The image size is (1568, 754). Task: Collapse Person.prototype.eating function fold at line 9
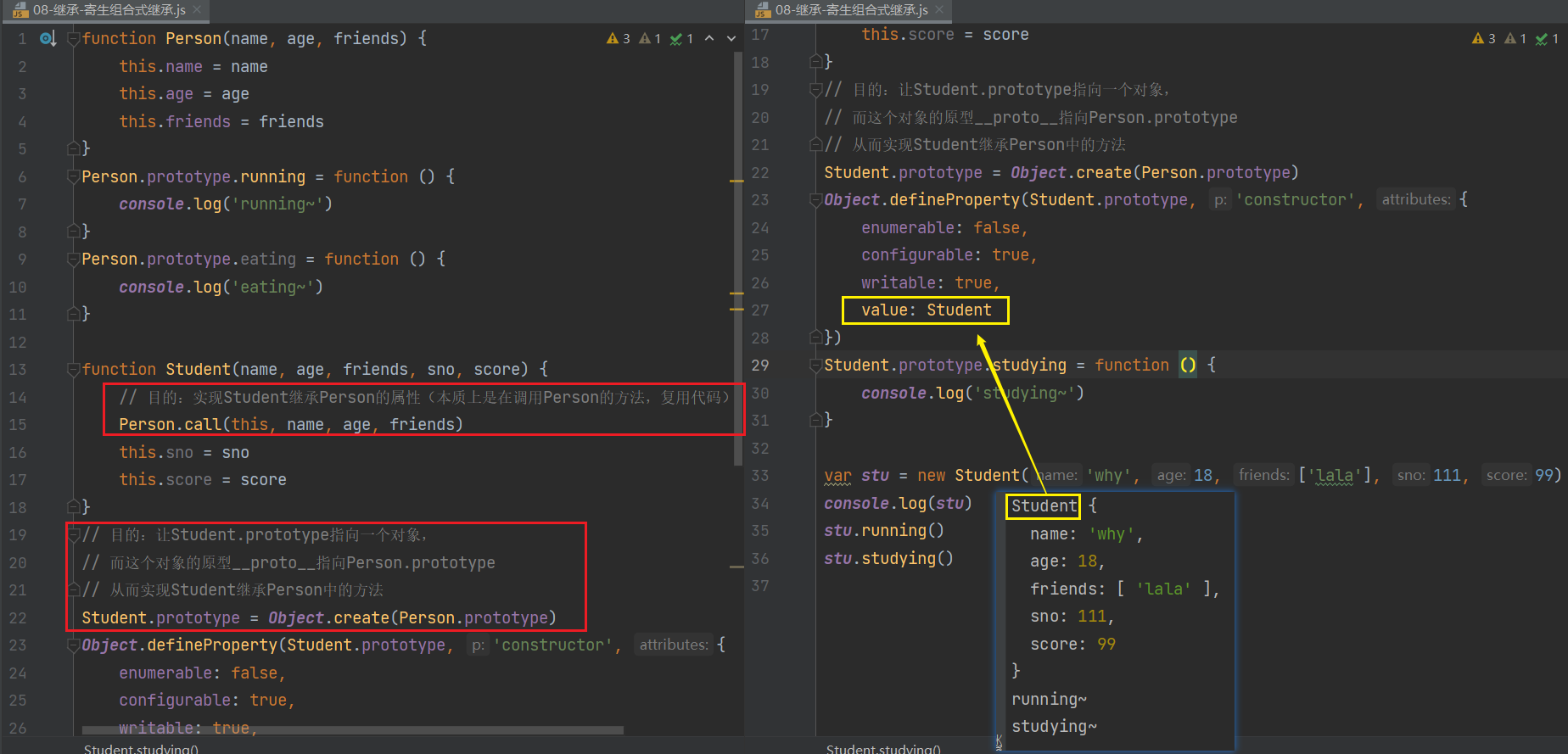click(x=74, y=259)
